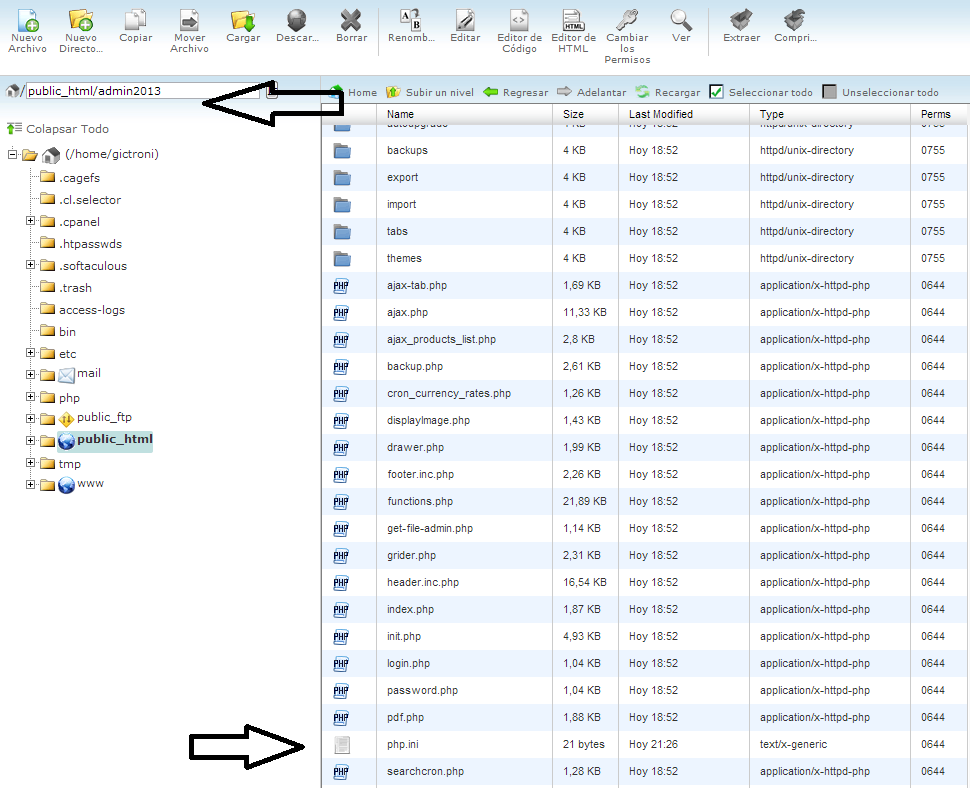Click the Nuevo Archivo toolbar icon

pyautogui.click(x=28, y=20)
